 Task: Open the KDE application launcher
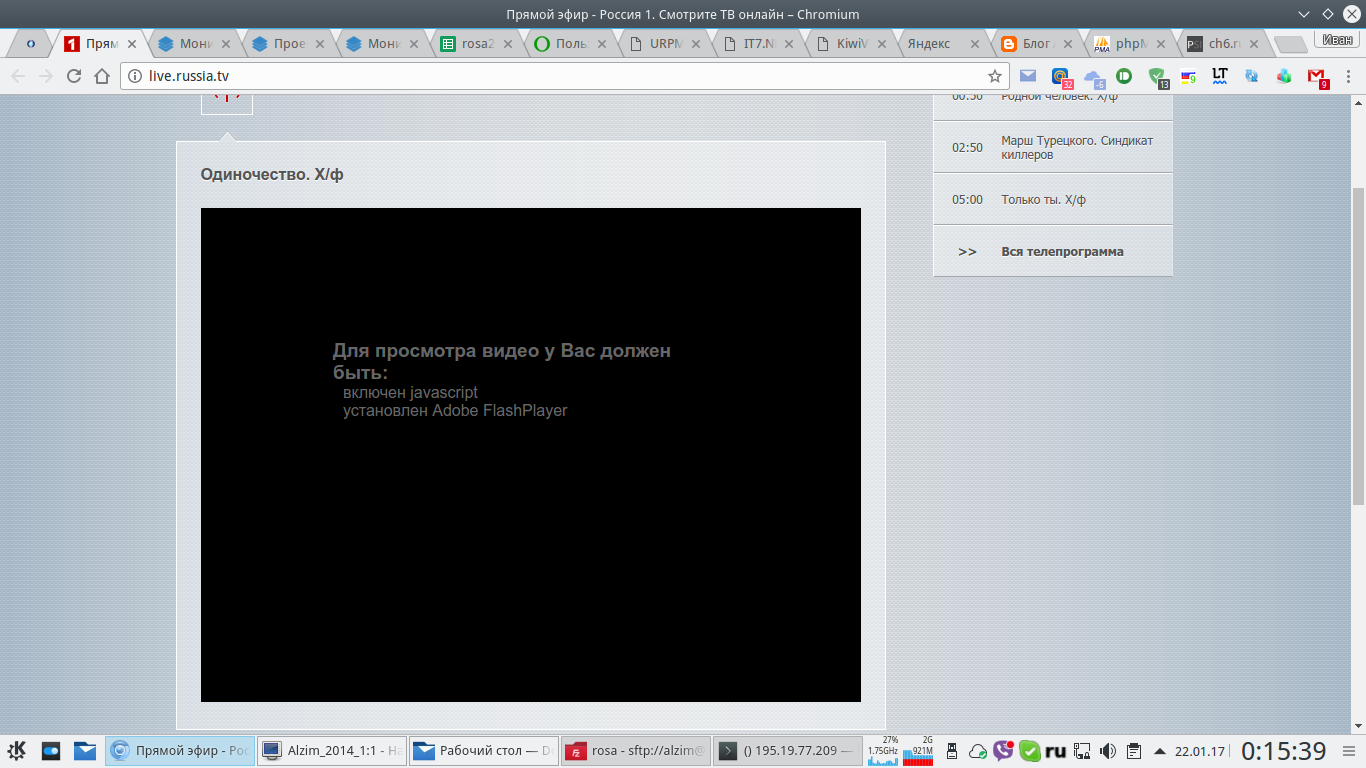17,751
